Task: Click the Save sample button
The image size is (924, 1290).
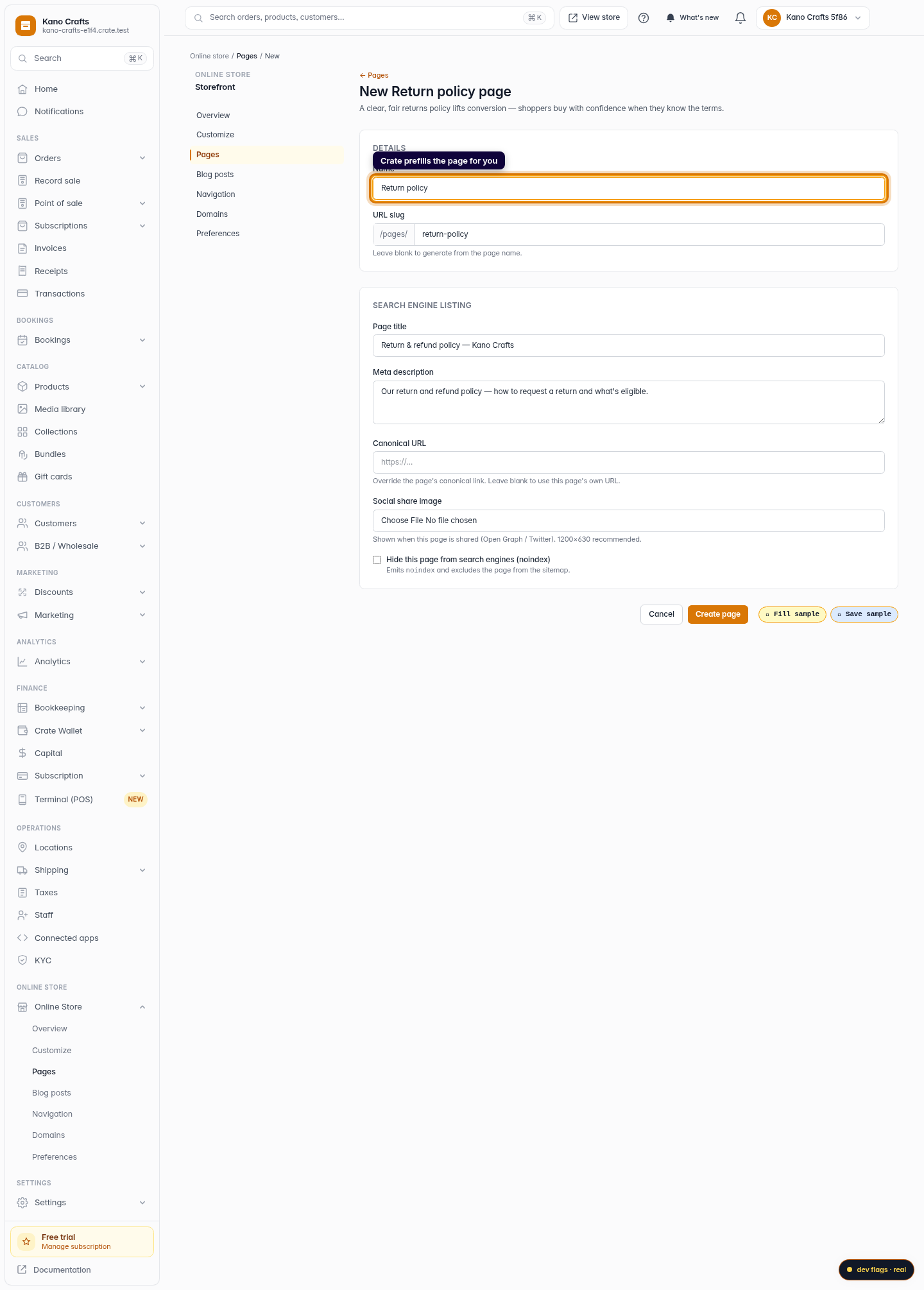Action: (864, 614)
